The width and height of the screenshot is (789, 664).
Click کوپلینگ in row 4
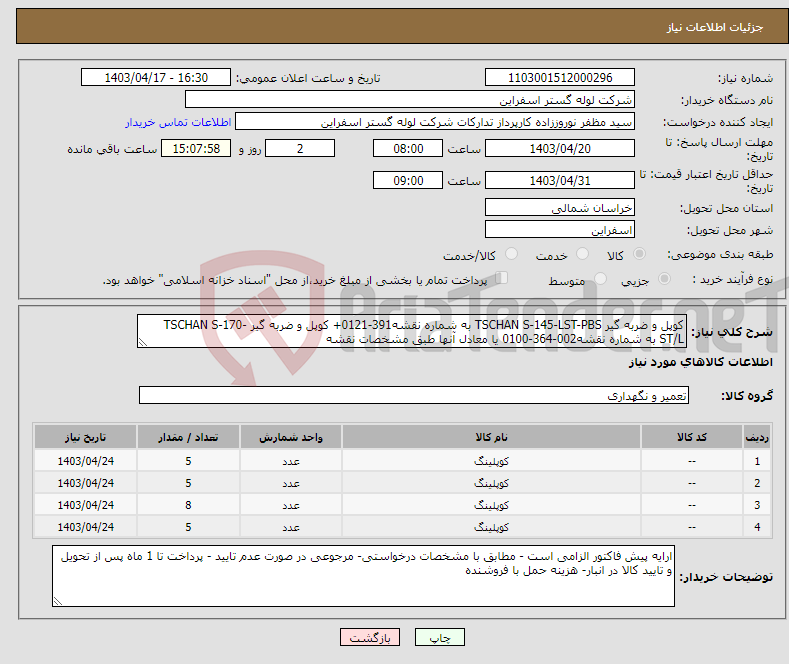coord(491,527)
